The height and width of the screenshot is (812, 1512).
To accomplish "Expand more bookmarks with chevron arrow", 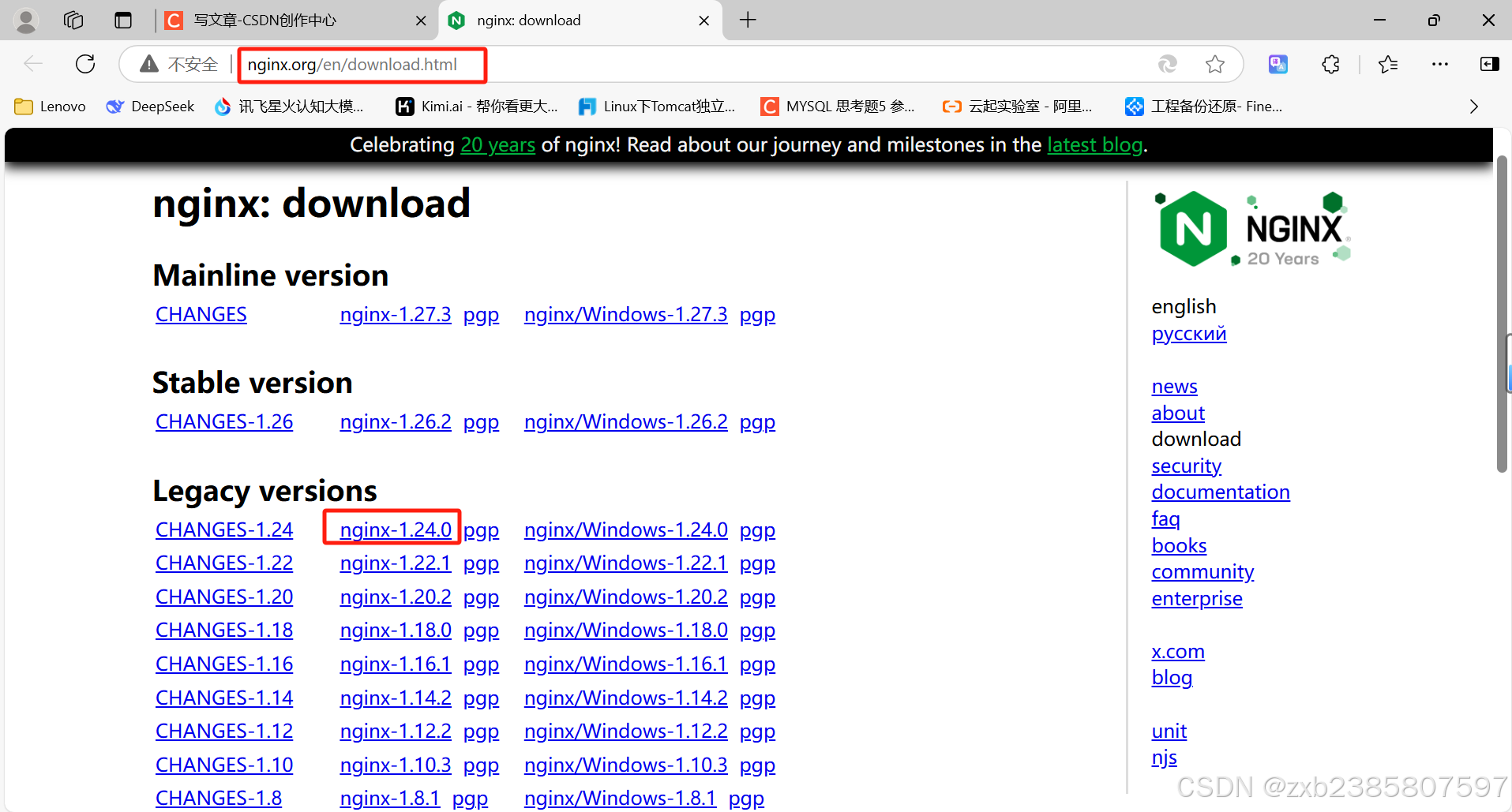I will tap(1473, 107).
